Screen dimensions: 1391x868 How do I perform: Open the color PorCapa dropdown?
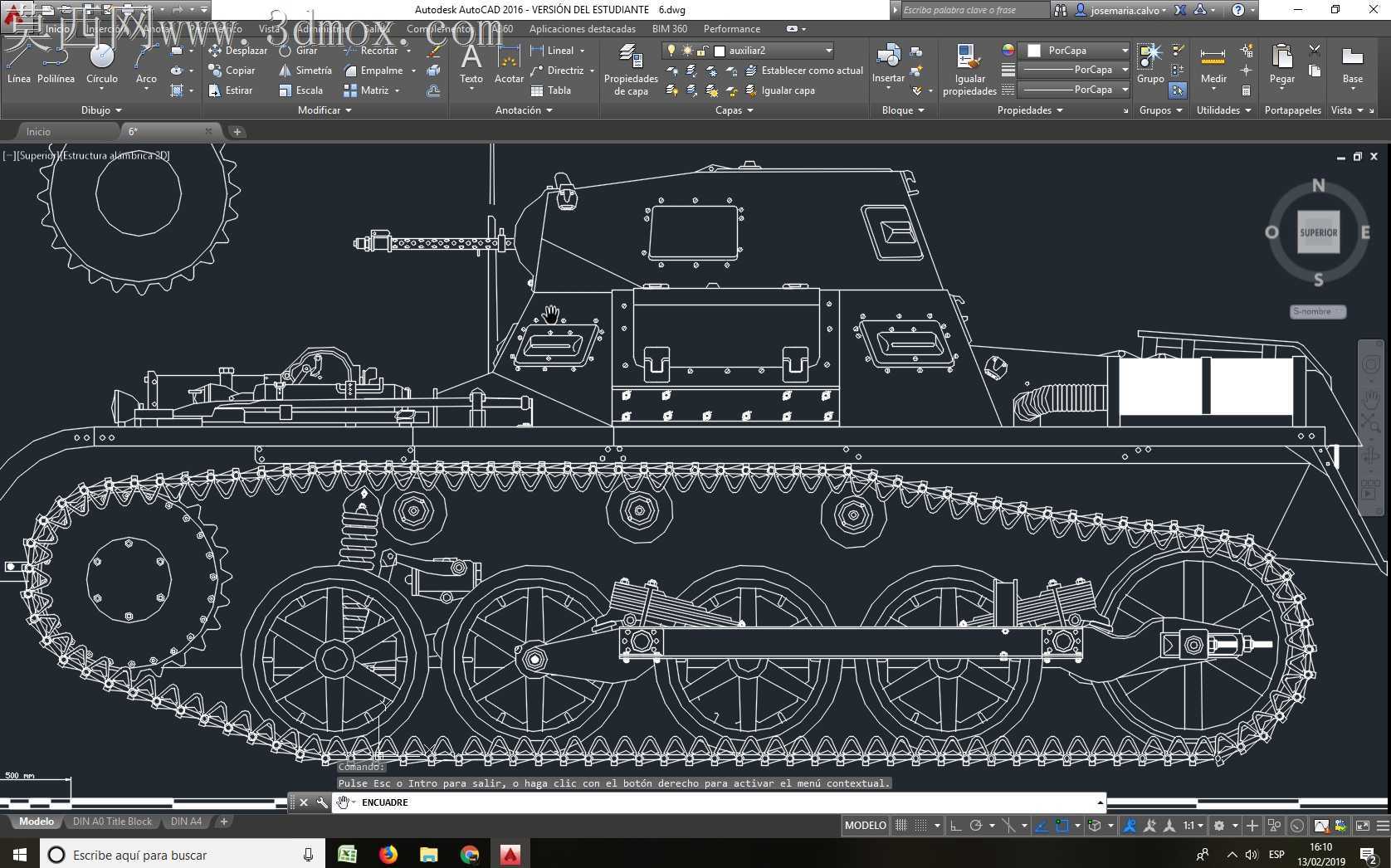1124,51
